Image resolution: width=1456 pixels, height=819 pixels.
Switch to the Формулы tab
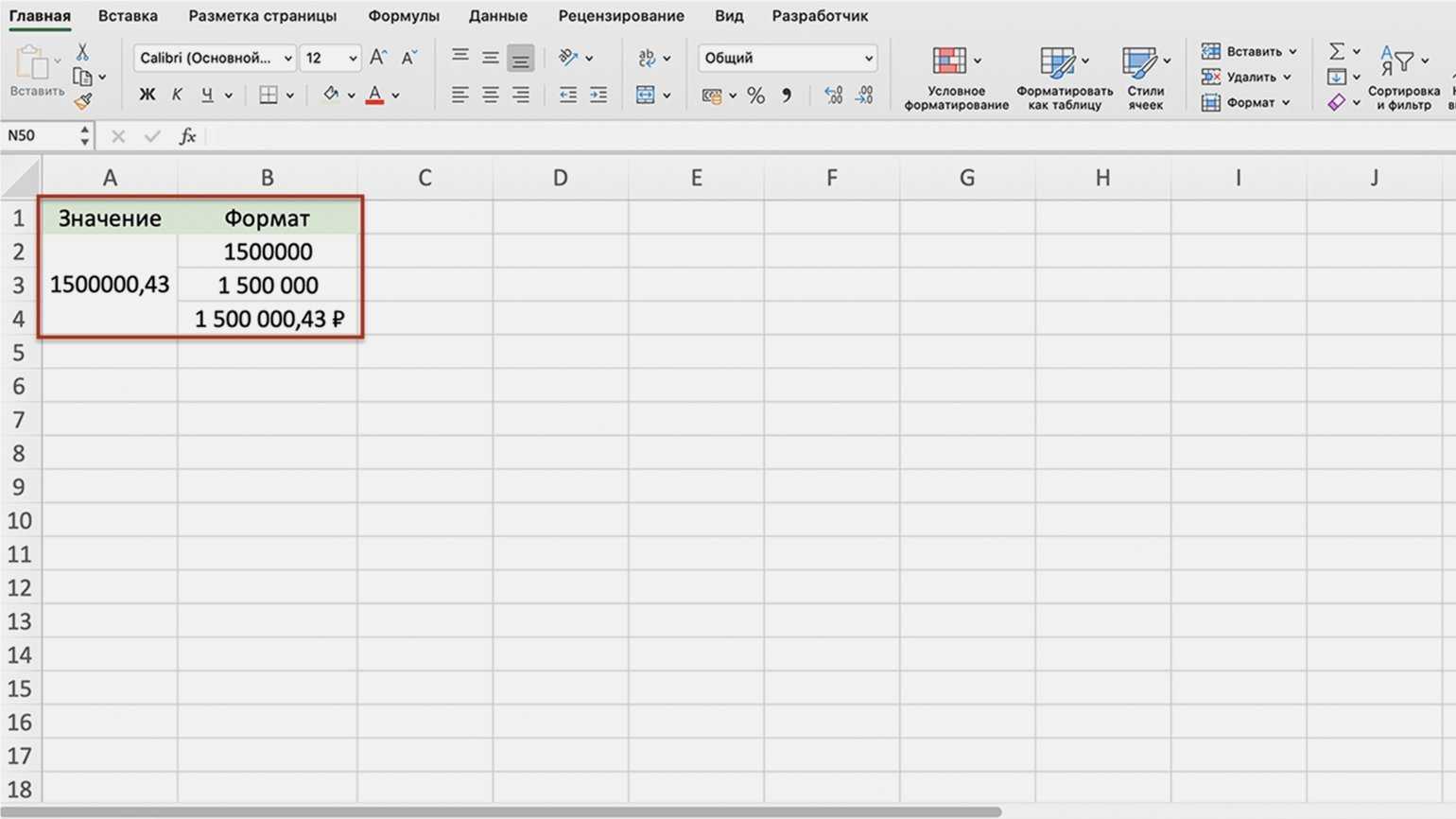tap(404, 16)
